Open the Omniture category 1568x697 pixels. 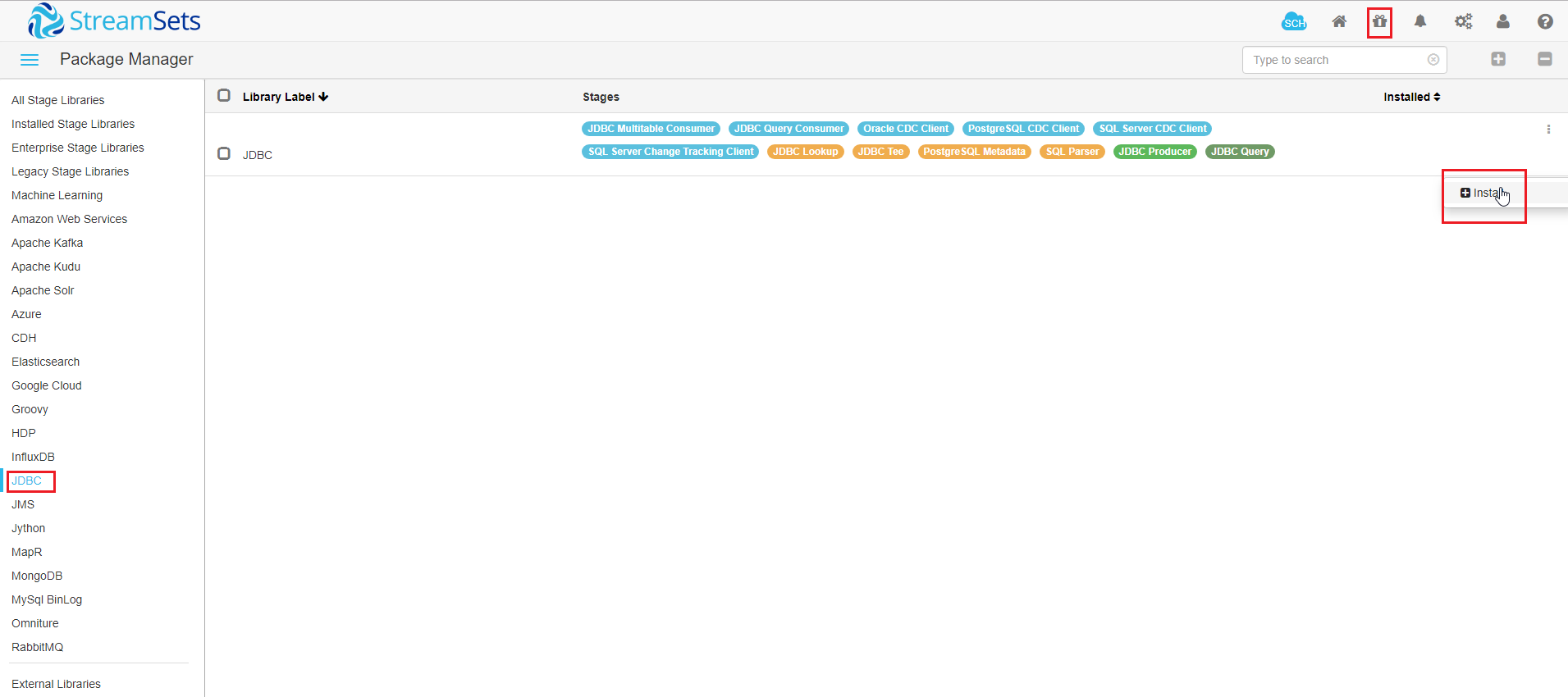tap(35, 623)
